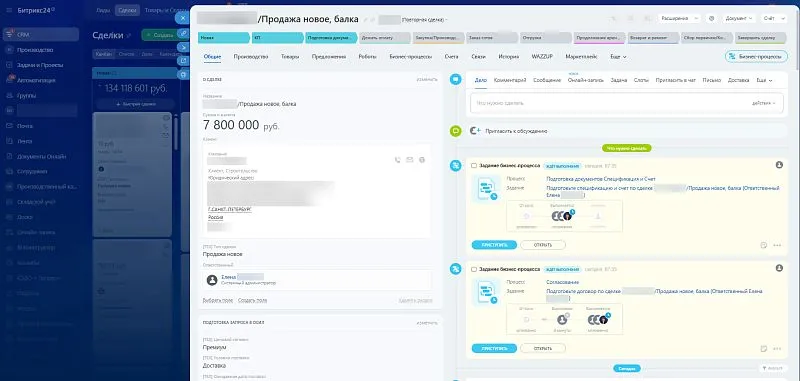Open Задачи и Проекты in the sidebar
Image resolution: width=800 pixels, height=381 pixels.
tap(41, 65)
